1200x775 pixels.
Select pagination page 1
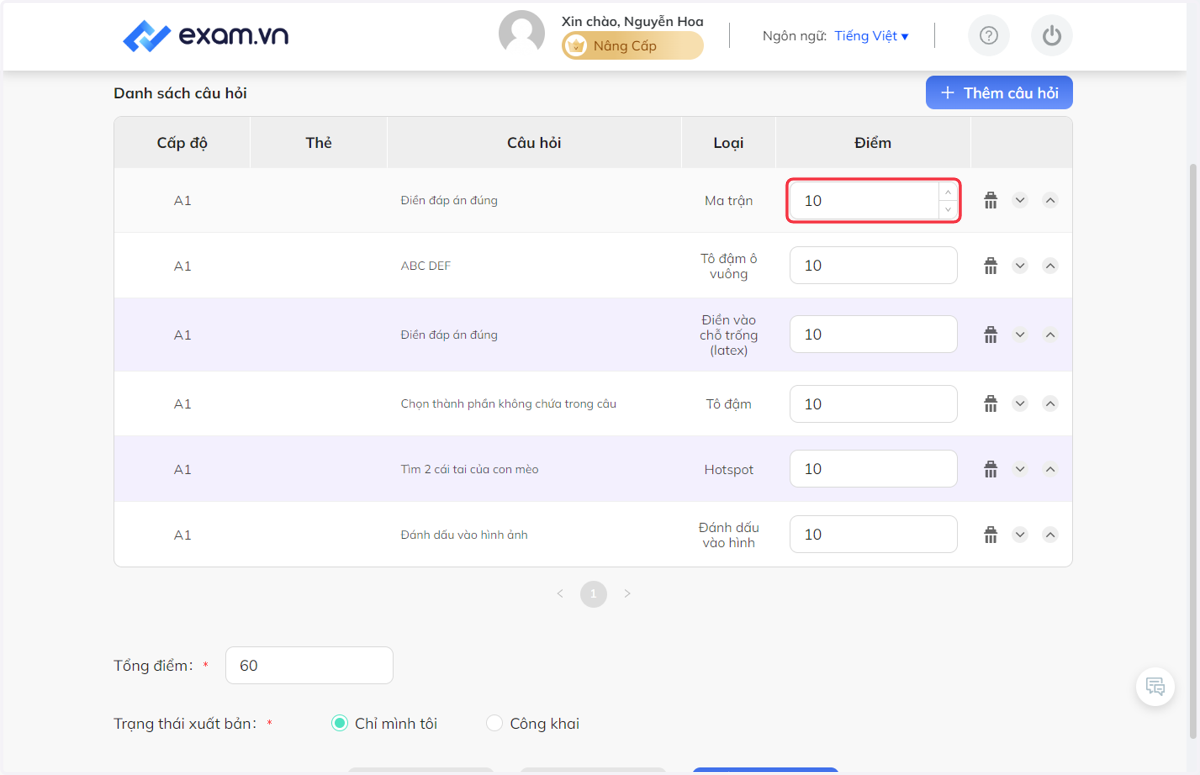tap(593, 594)
